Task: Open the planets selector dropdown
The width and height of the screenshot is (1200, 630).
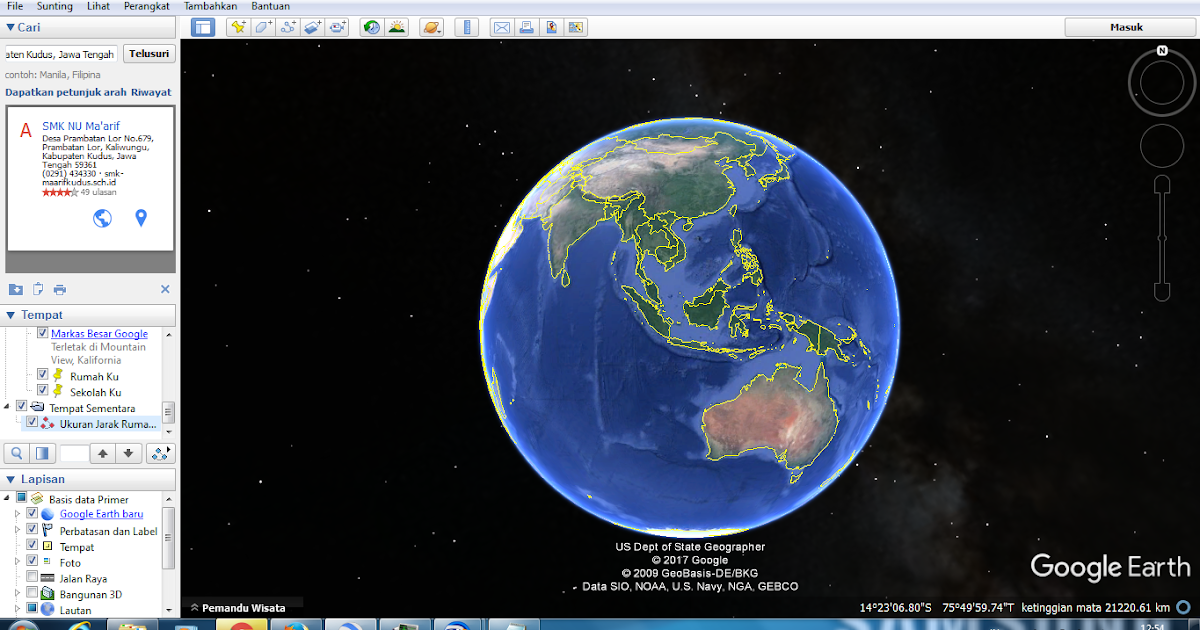Action: [431, 27]
